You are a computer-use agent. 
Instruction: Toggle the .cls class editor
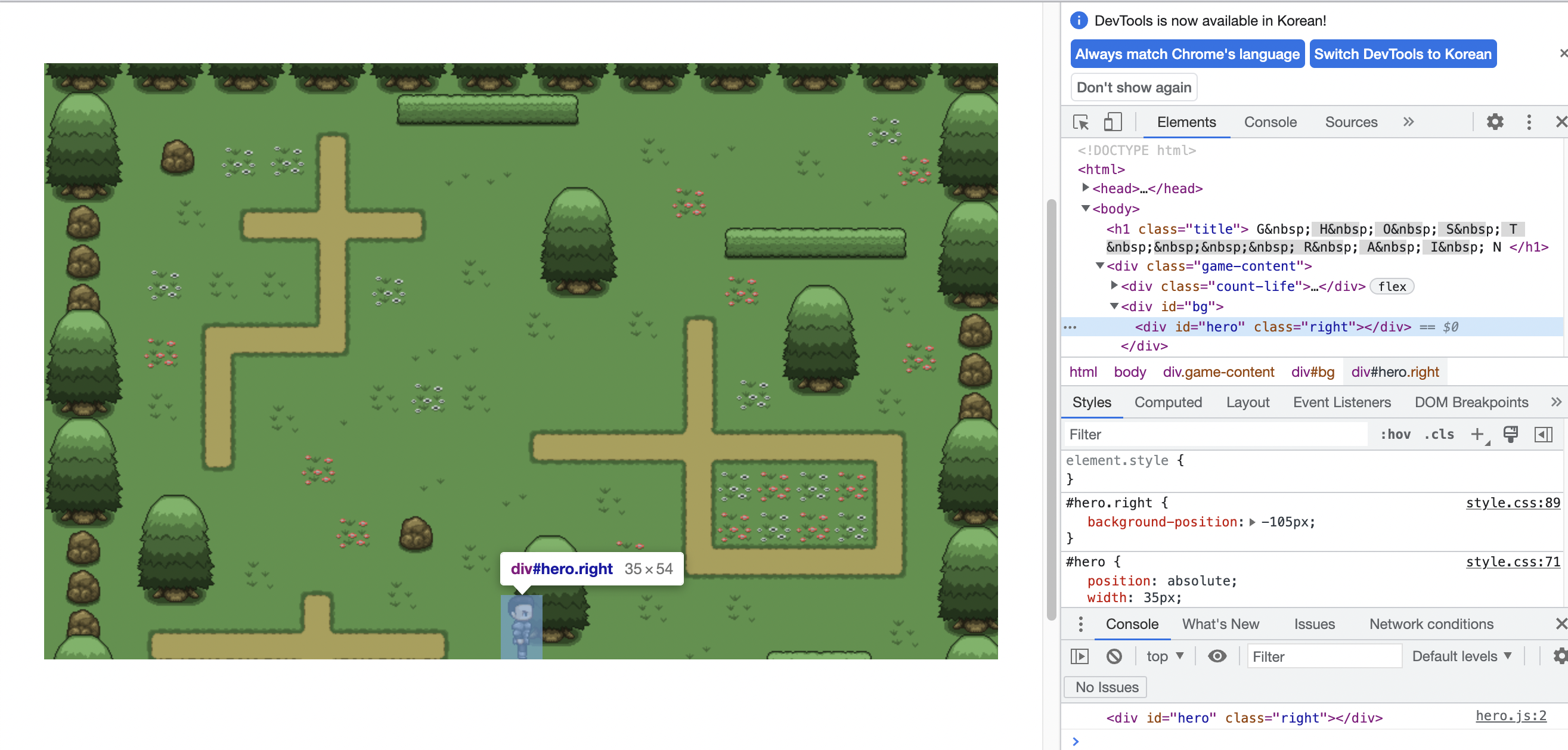(1439, 435)
